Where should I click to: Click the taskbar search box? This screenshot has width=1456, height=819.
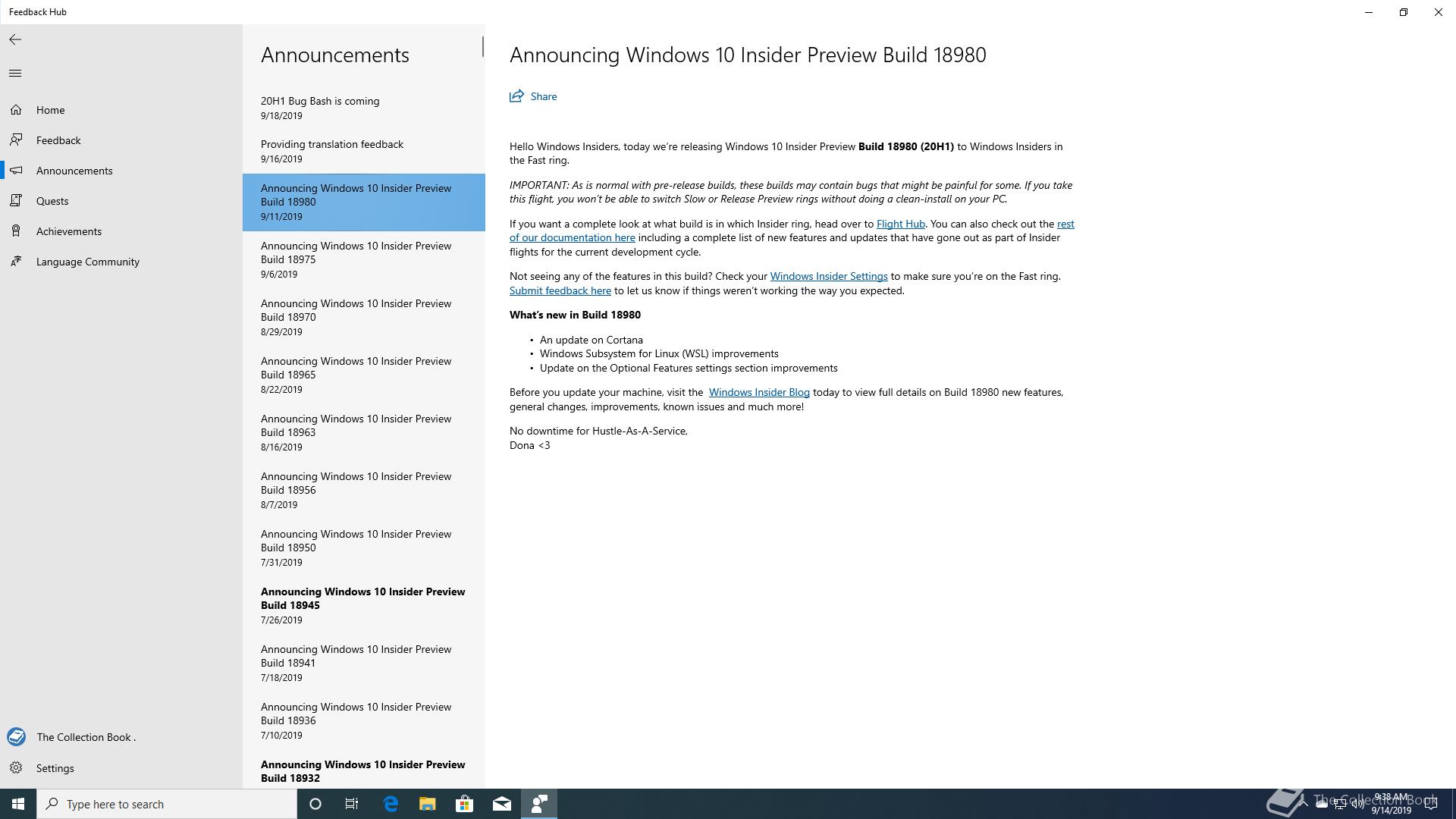tap(167, 804)
